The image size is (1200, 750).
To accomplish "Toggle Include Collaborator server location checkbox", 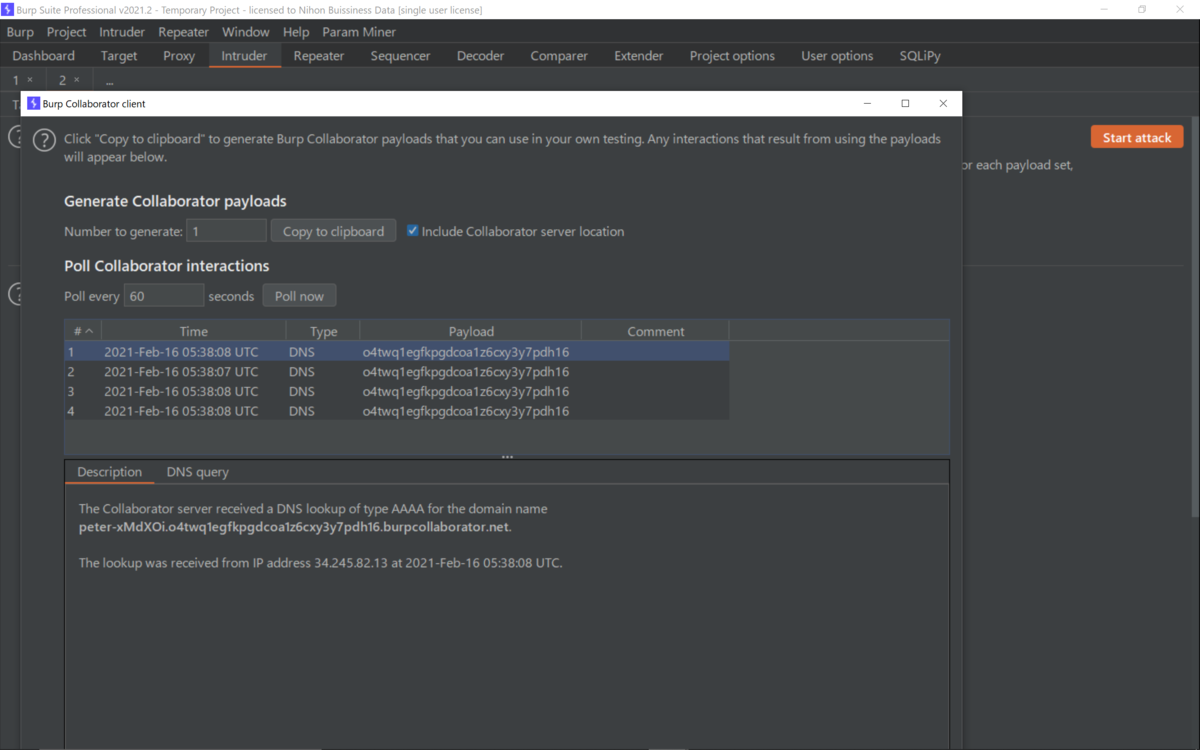I will point(412,231).
